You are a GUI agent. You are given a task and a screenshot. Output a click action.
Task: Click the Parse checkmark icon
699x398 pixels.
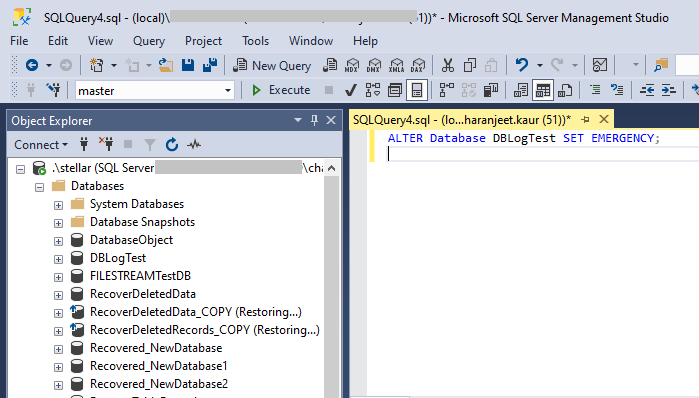351,90
